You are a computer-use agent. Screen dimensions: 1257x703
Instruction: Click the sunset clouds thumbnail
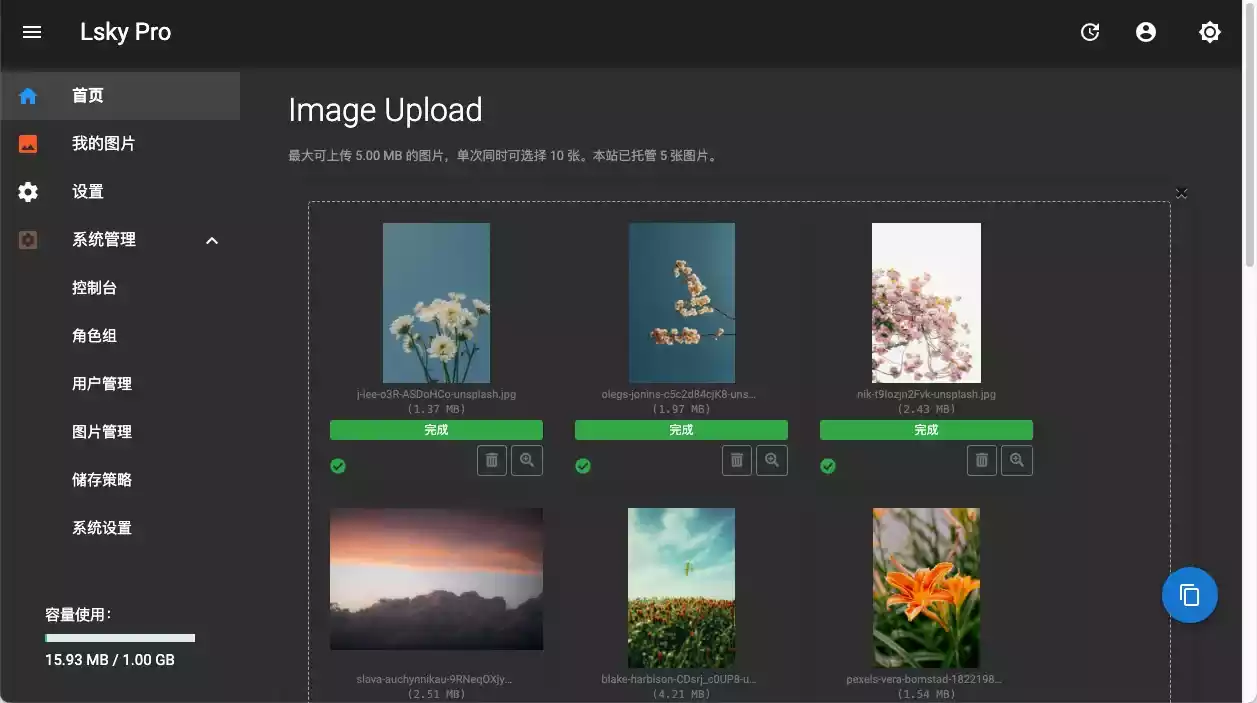coord(436,578)
